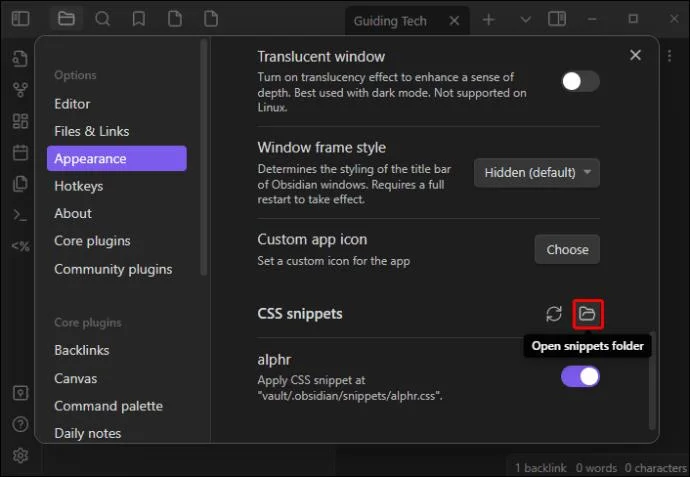Open the snippets folder icon
The height and width of the screenshot is (477, 690).
(x=587, y=314)
